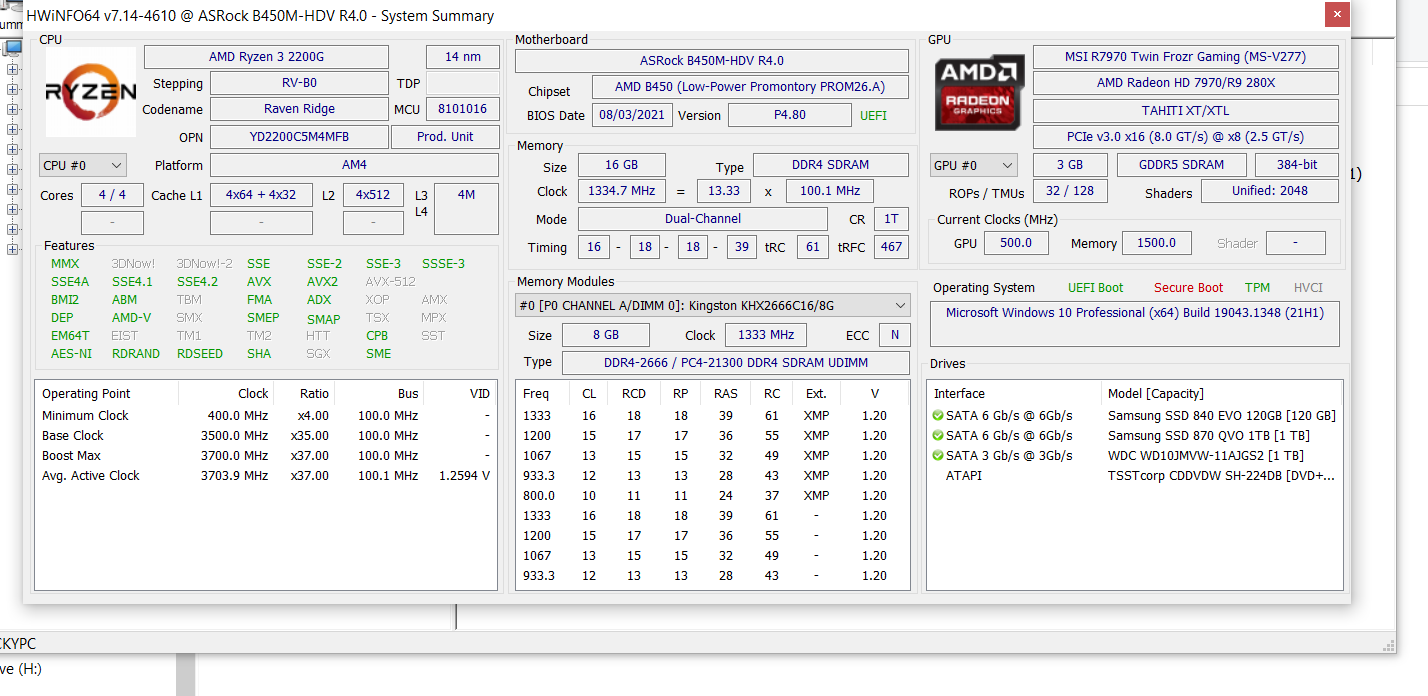Click the L1 cache value 4x64 + 4x32
The height and width of the screenshot is (696, 1428).
coord(261,195)
